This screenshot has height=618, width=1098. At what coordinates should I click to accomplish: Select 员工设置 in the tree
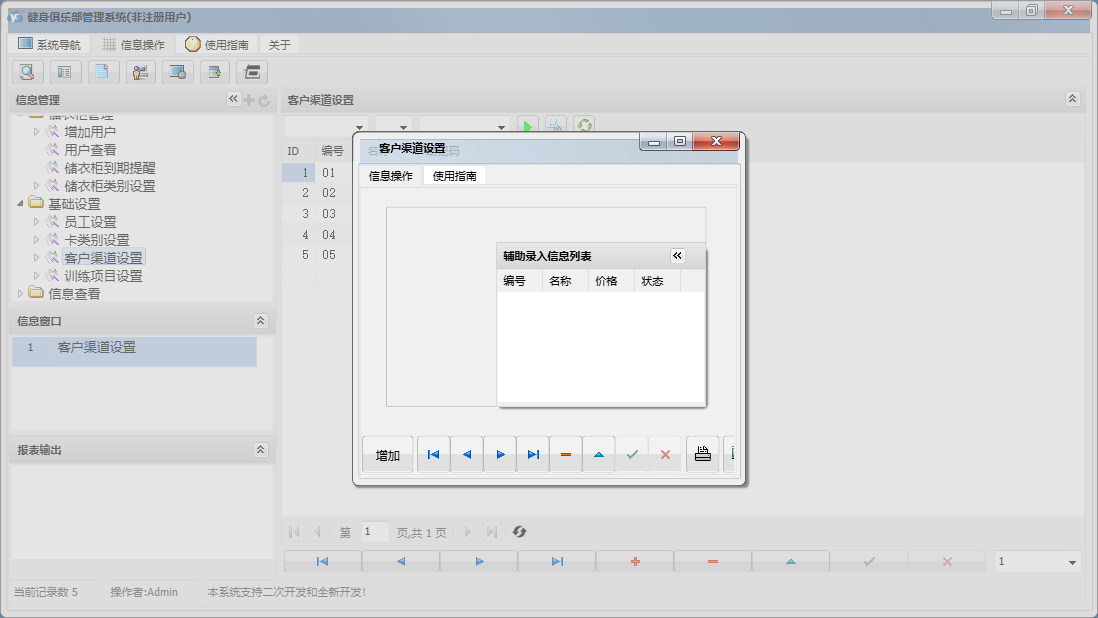point(90,222)
